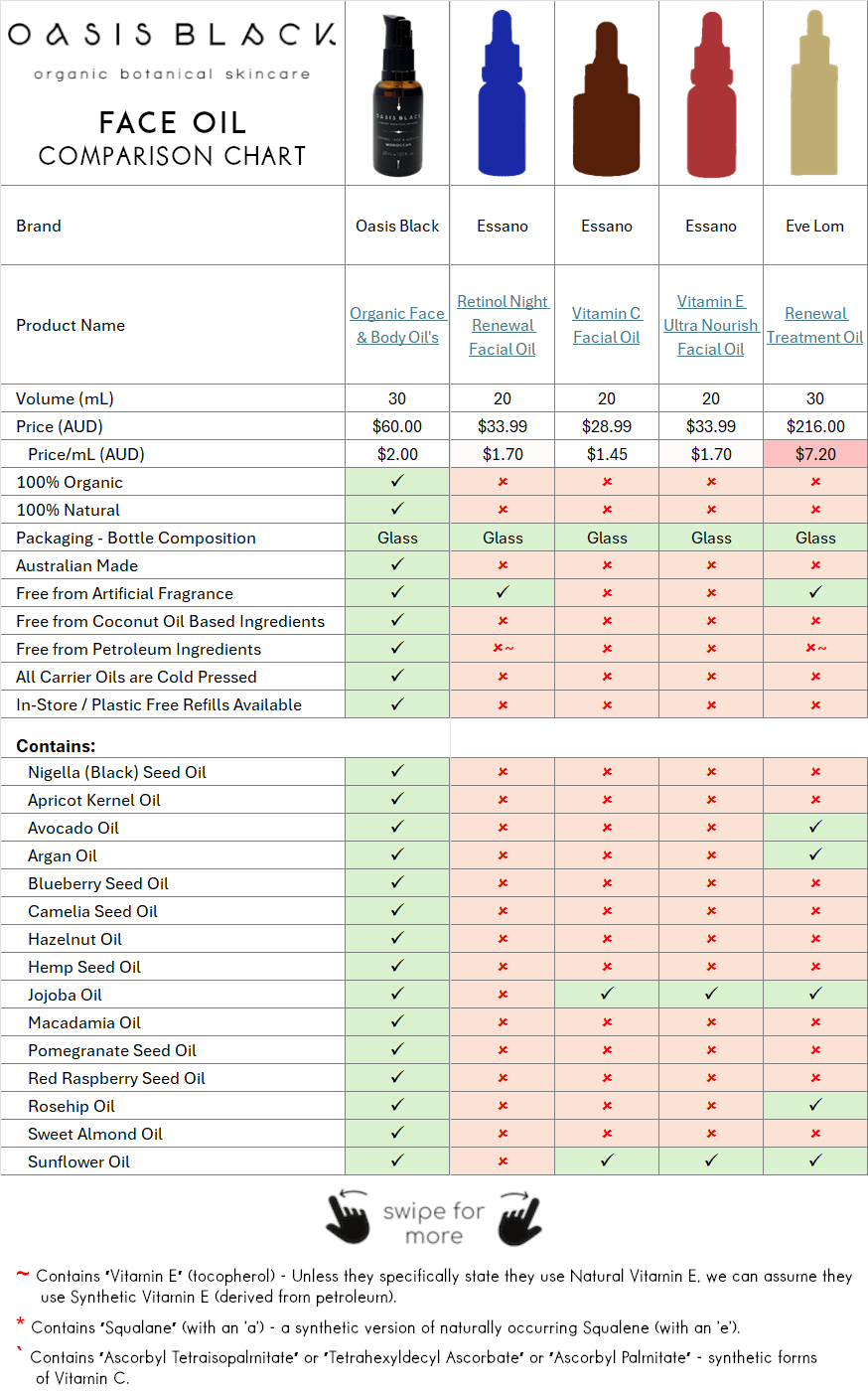Open the Vitamin C Facial Oil link
This screenshot has height=1391, width=868.
(x=607, y=325)
